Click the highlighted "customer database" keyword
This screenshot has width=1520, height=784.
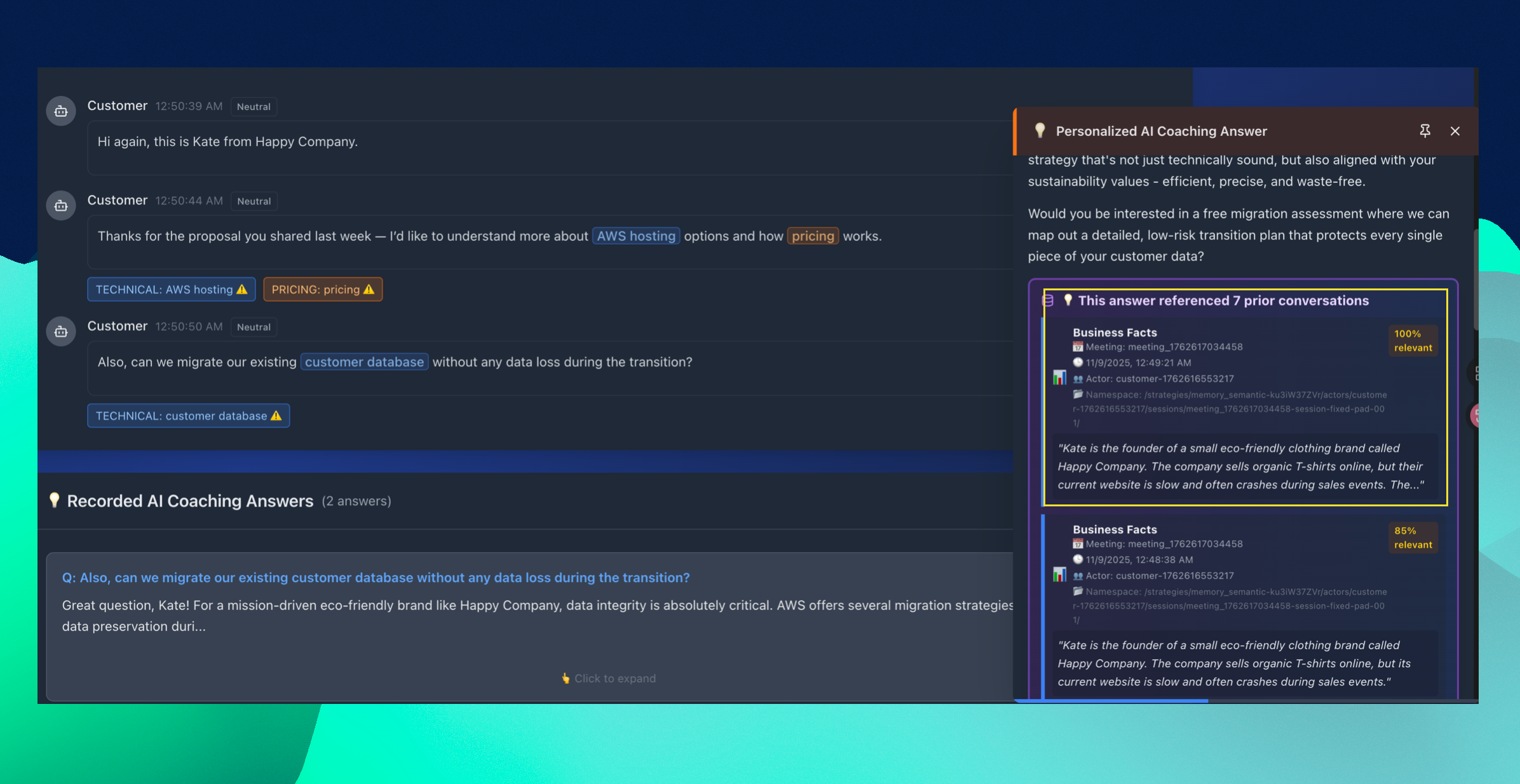tap(364, 362)
